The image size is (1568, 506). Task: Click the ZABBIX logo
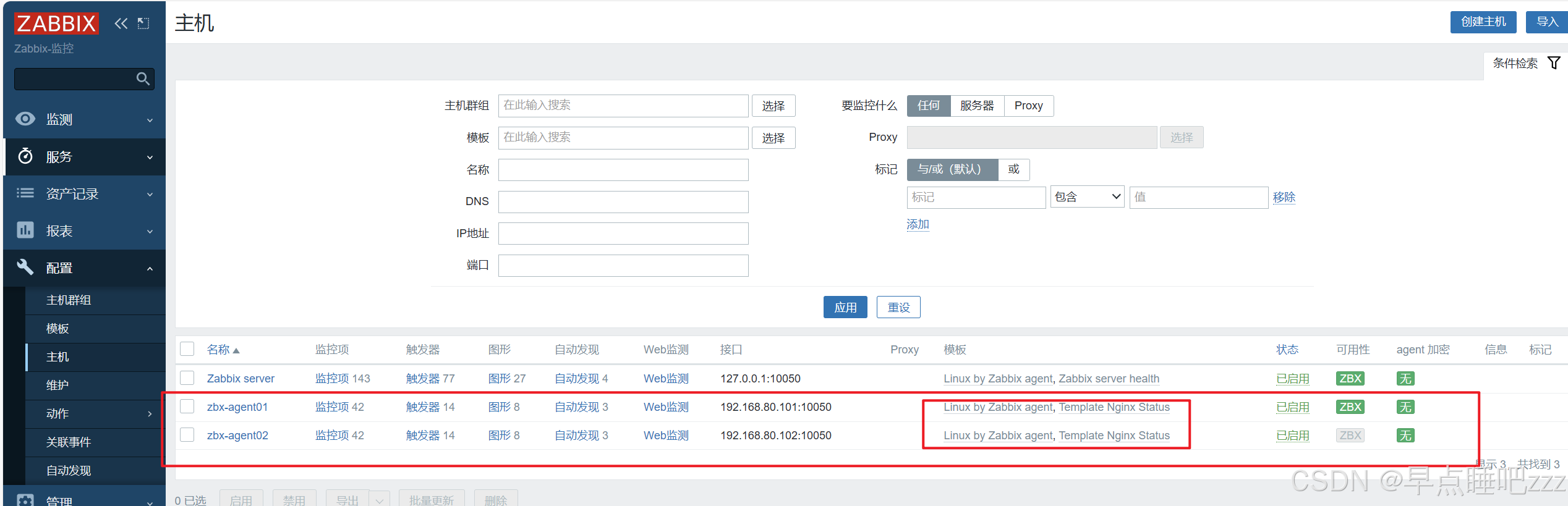(x=56, y=23)
